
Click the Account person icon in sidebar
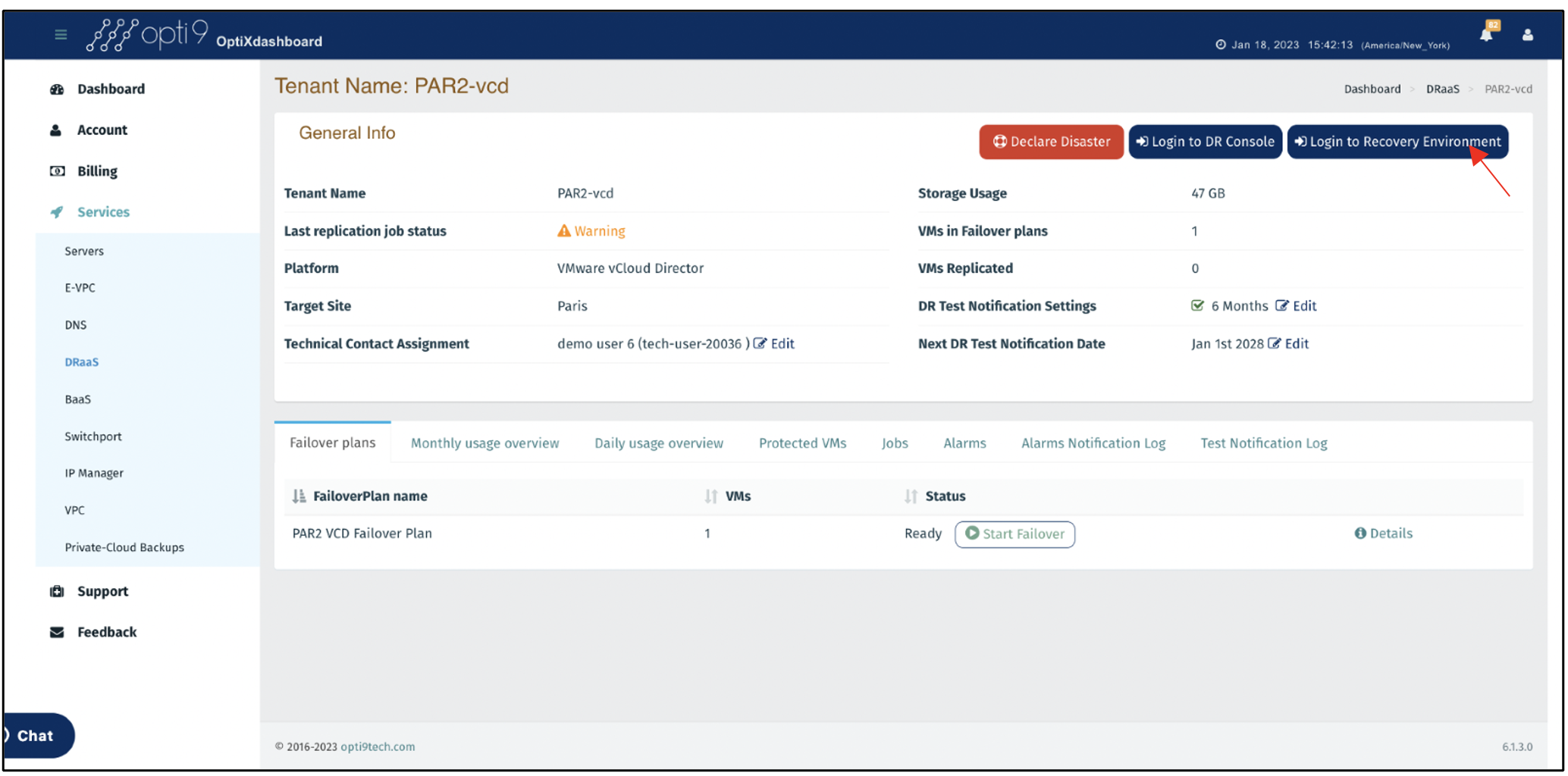click(x=56, y=130)
